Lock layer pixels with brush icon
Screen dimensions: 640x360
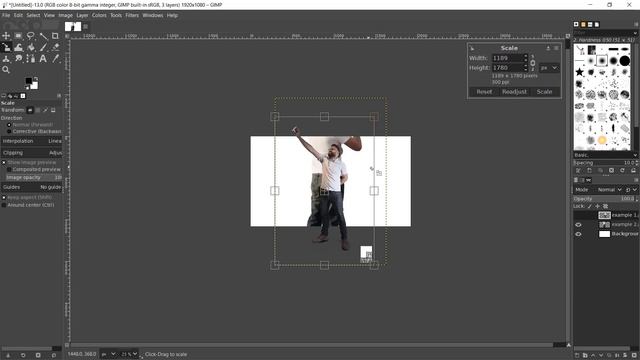point(590,206)
